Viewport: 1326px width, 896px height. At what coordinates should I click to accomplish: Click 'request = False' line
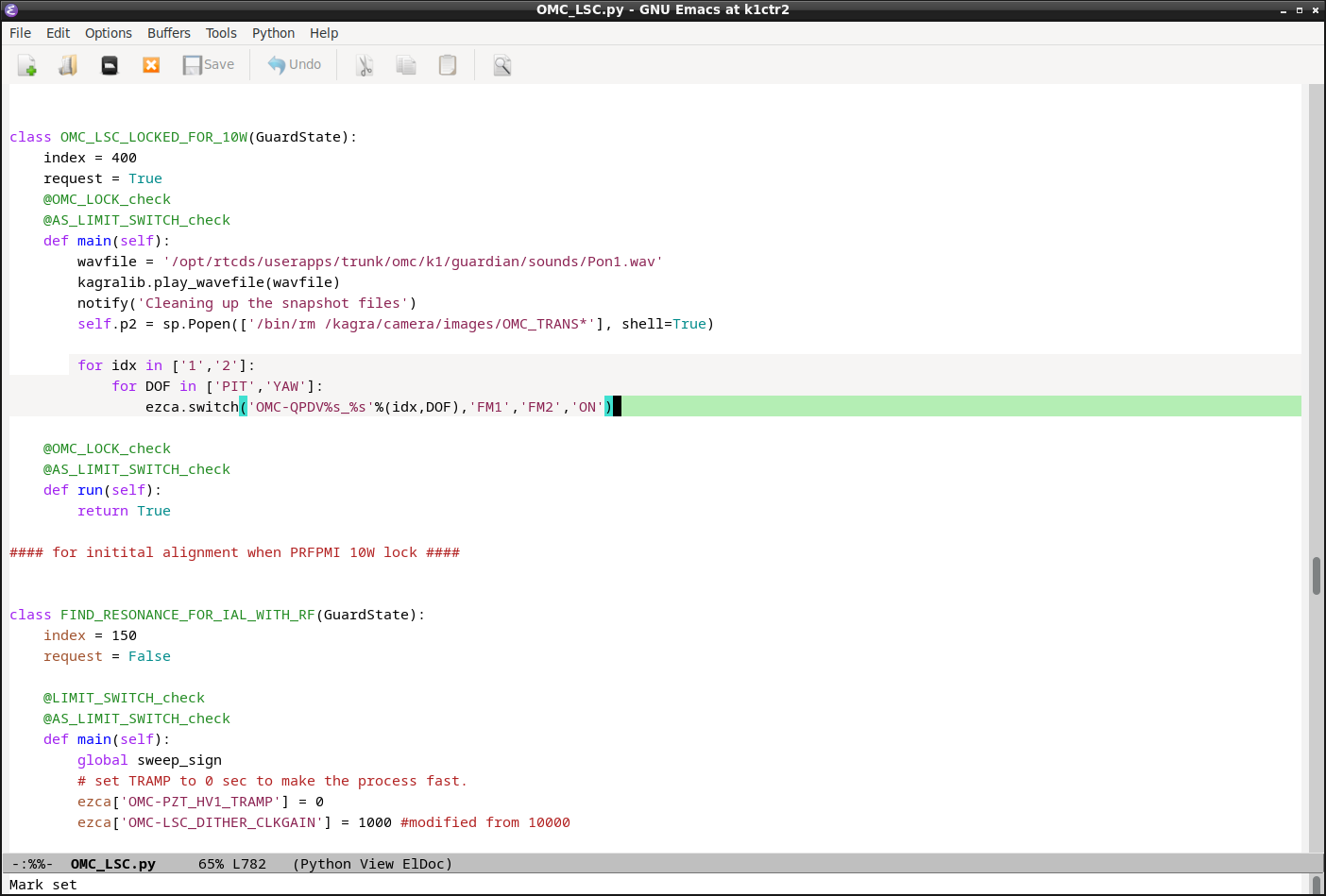(x=107, y=656)
